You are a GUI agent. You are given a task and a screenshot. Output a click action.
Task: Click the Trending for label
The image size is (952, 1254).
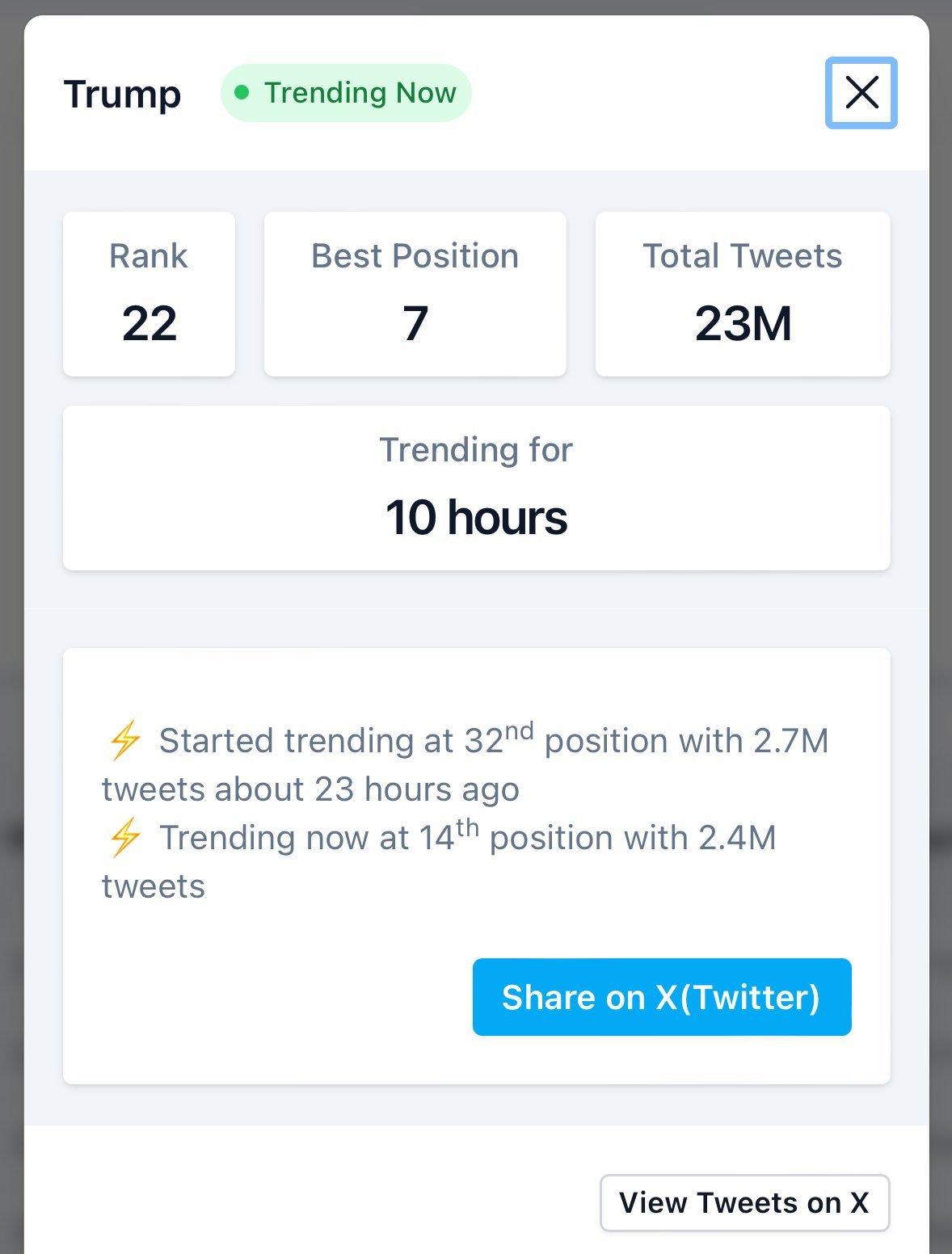coord(476,450)
